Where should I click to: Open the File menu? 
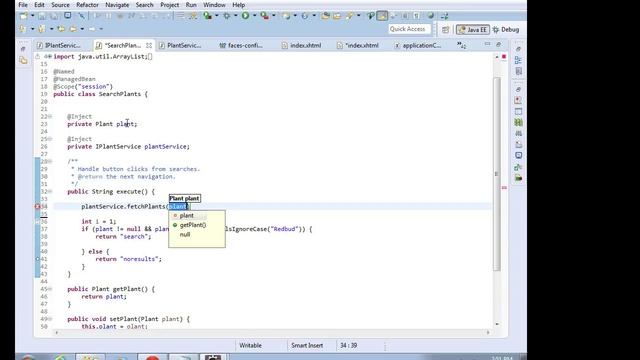click(23, 5)
